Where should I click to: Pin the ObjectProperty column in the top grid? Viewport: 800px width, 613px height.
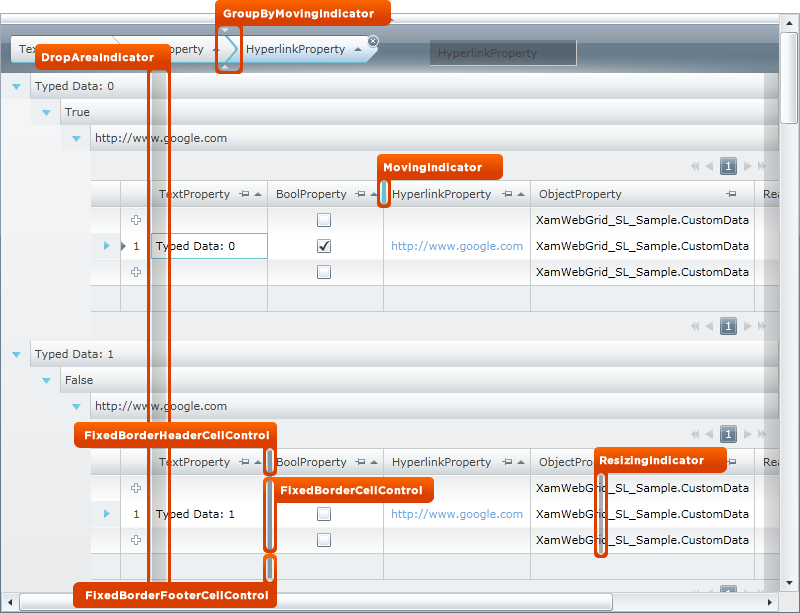click(731, 195)
